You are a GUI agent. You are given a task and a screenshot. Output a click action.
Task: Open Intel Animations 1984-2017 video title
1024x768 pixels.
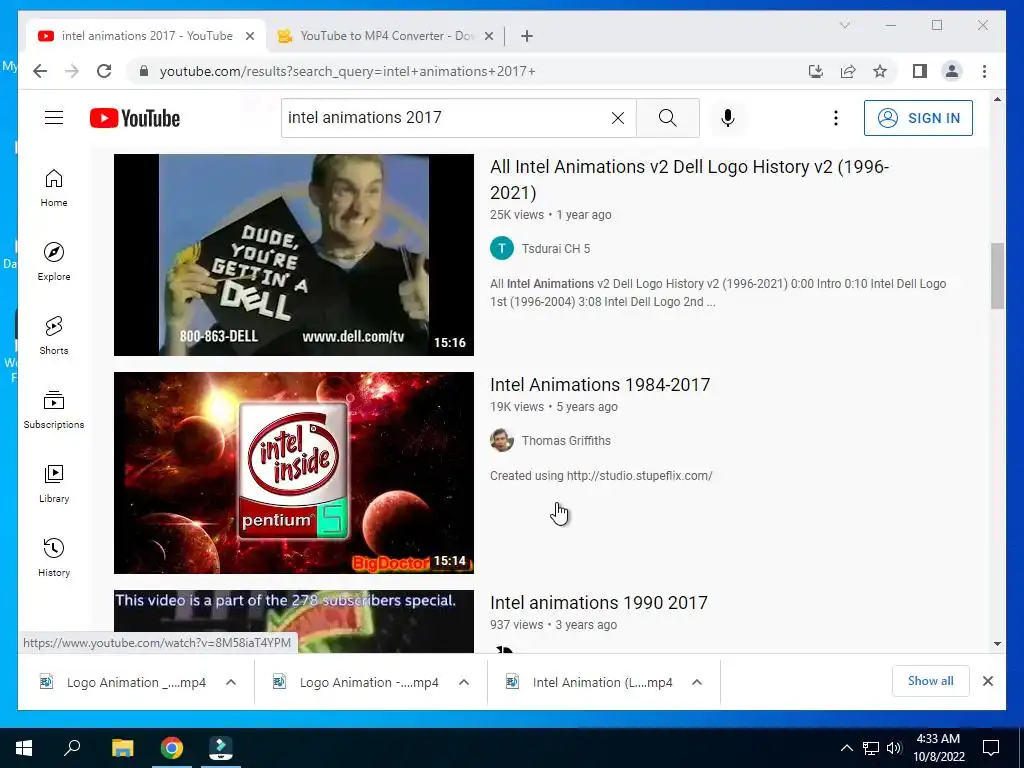point(600,385)
